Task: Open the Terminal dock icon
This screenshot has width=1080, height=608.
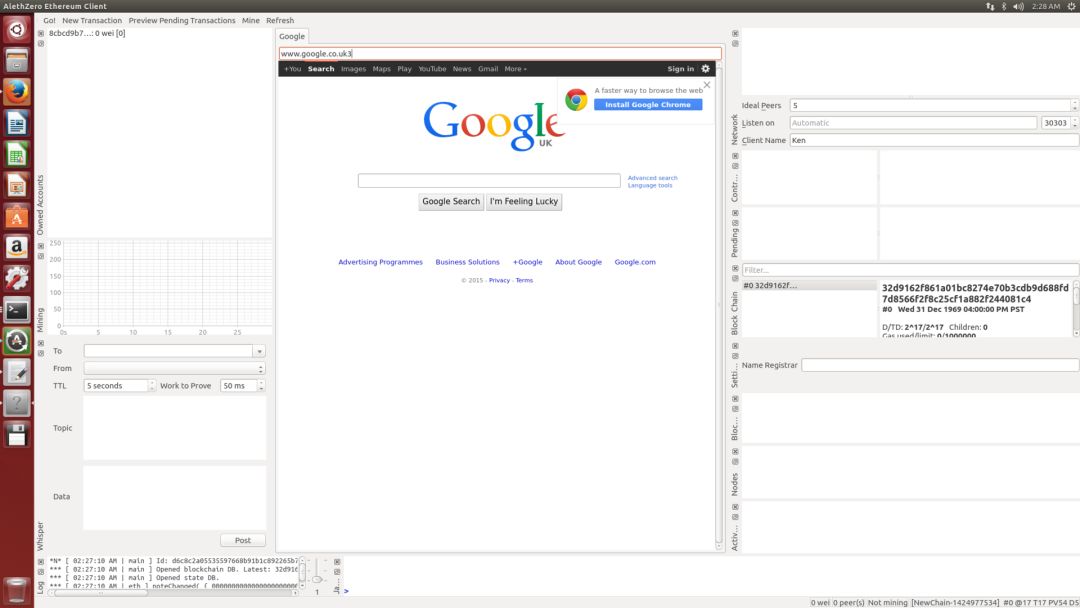Action: (17, 310)
